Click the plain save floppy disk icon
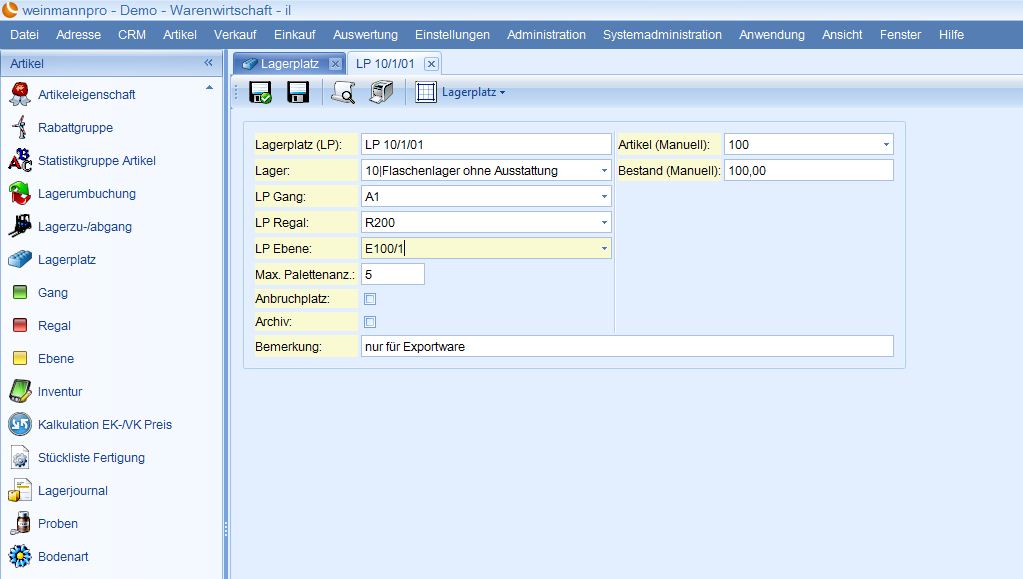 tap(298, 92)
